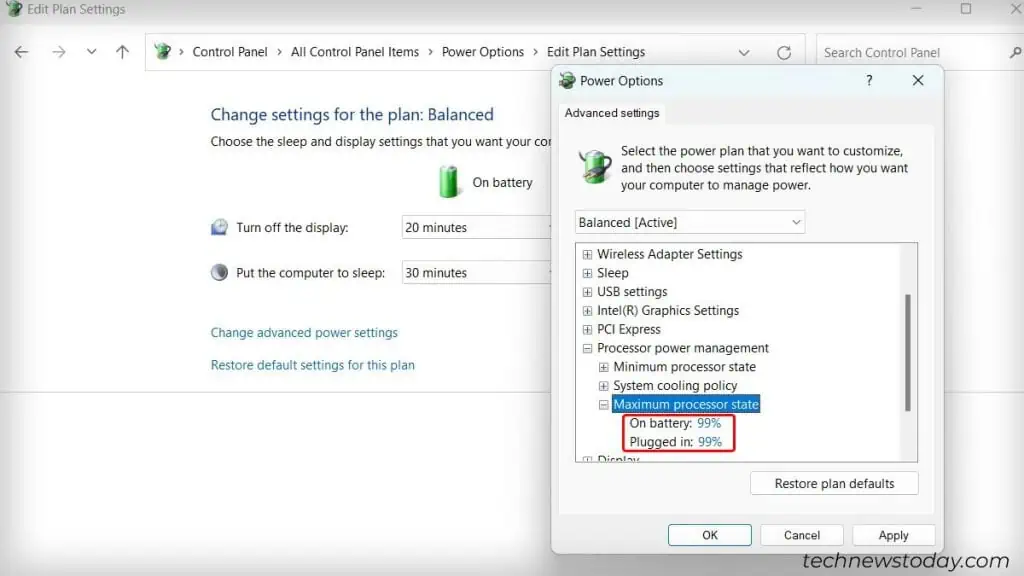Click the moon icon beside Put the computer to sleep

click(x=219, y=272)
